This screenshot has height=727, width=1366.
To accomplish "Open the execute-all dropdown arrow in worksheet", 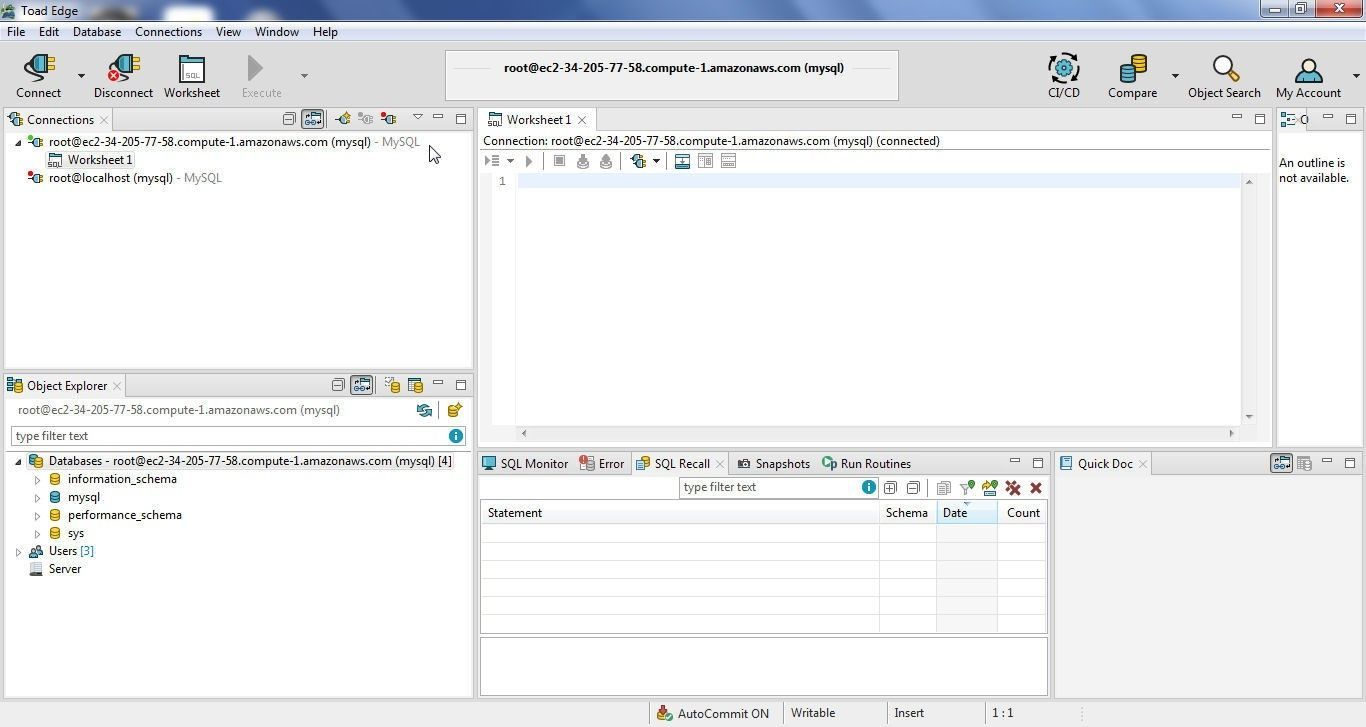I will point(510,161).
